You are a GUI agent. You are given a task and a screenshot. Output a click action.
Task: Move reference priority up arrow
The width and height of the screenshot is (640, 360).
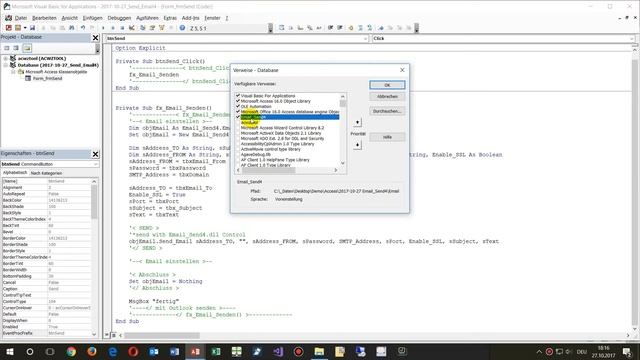click(358, 122)
